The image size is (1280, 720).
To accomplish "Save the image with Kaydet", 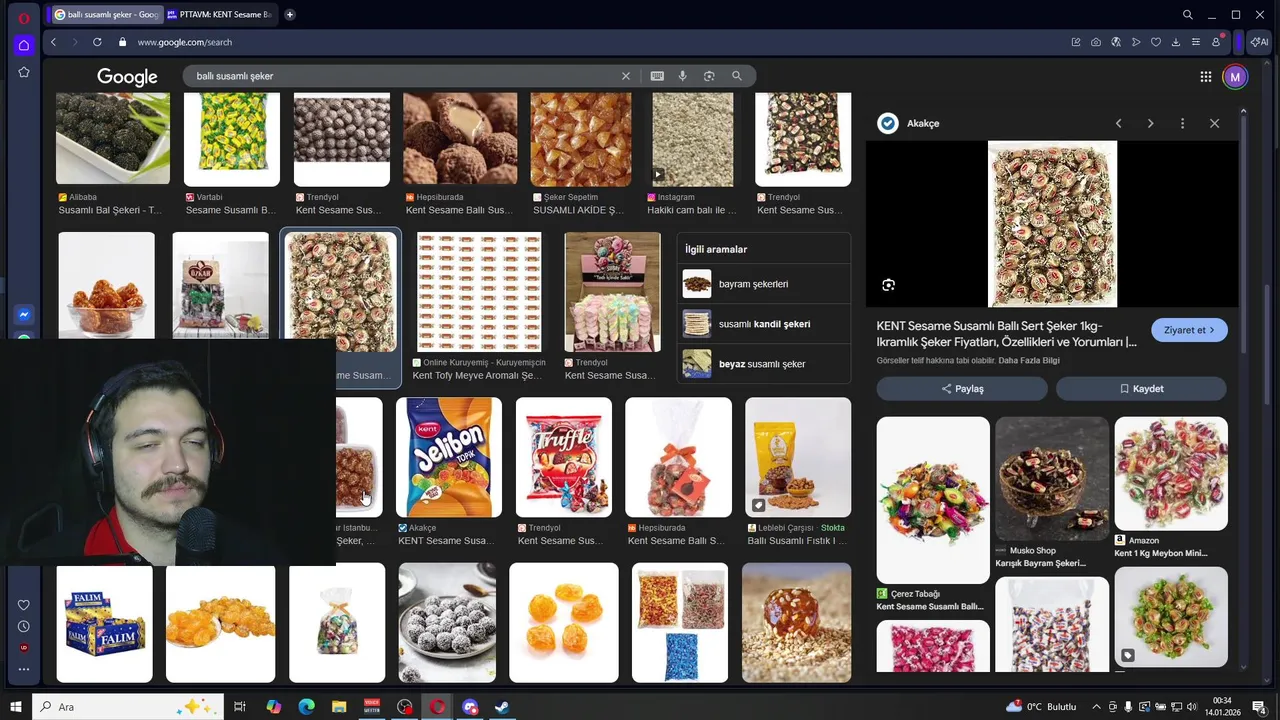I will click(1141, 388).
